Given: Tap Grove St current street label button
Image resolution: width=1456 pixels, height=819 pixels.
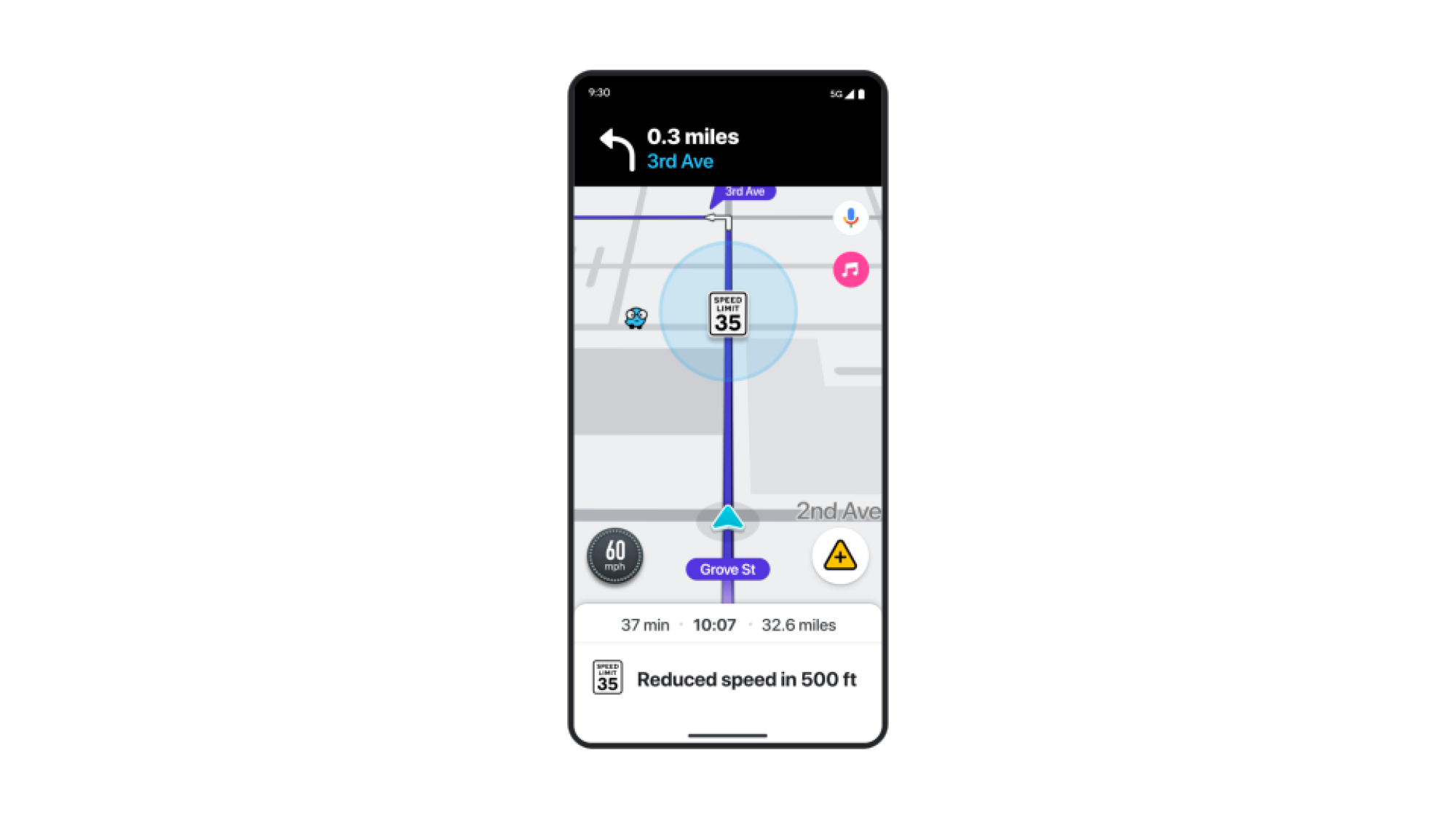Looking at the screenshot, I should pos(727,568).
